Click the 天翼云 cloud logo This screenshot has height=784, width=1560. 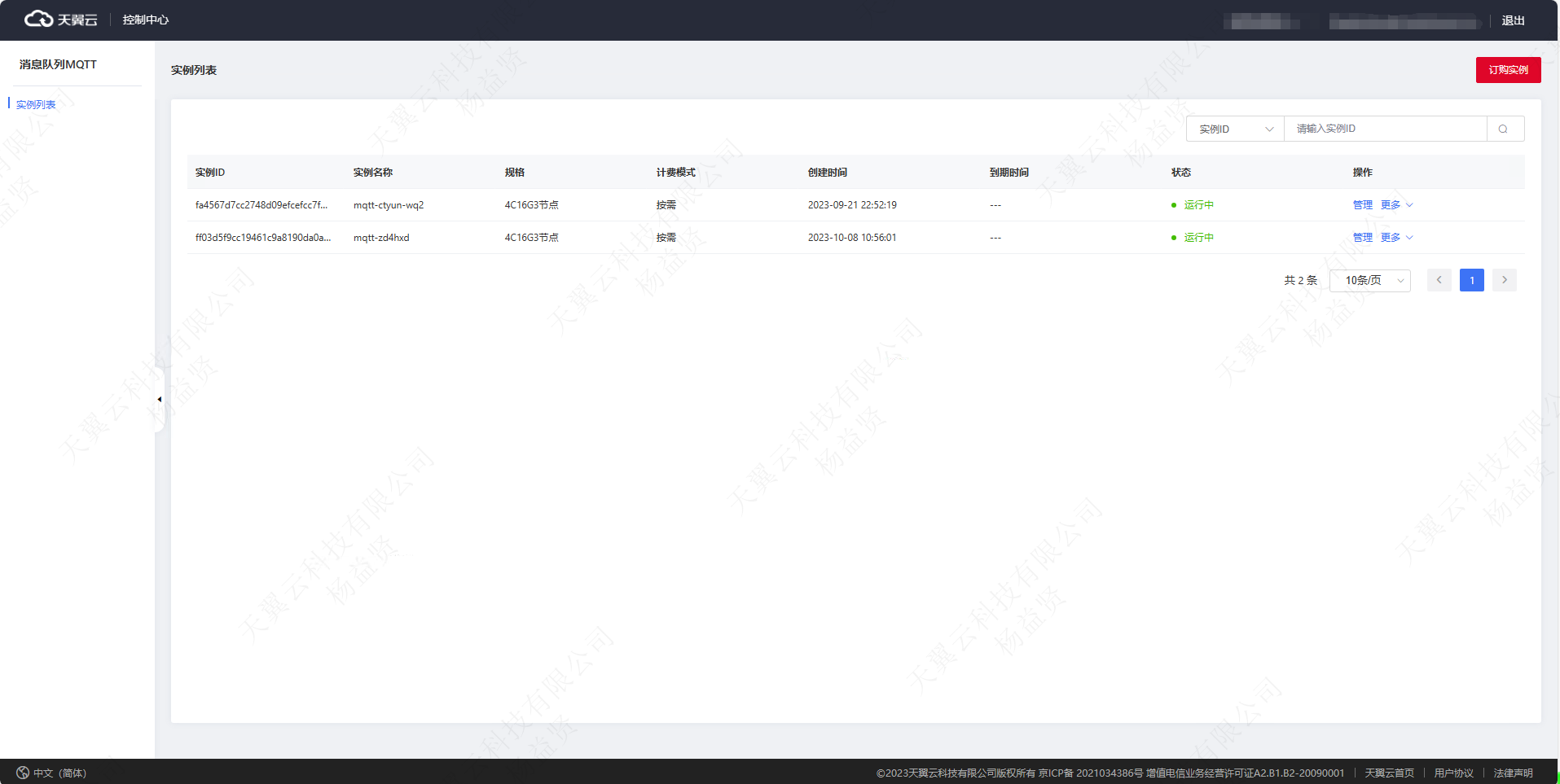tap(60, 20)
